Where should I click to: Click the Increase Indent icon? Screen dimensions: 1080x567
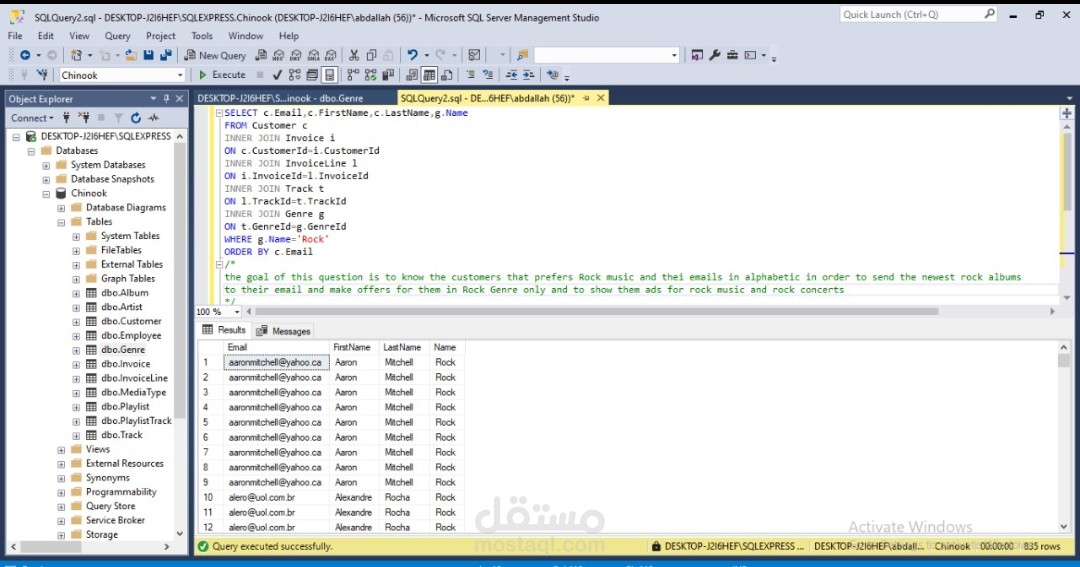pos(528,75)
